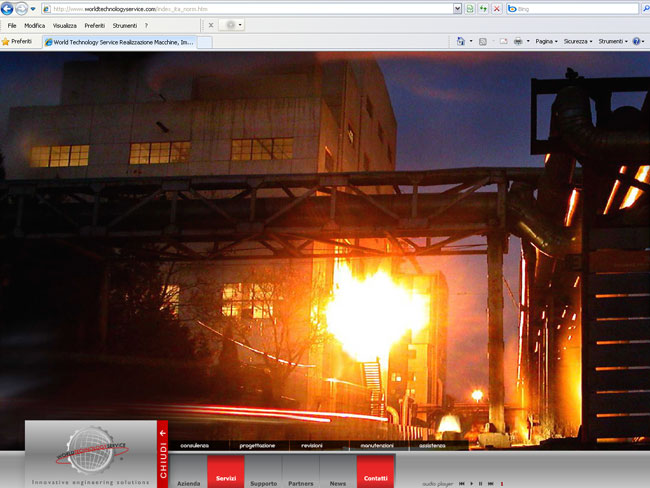This screenshot has height=488, width=650.
Task: Open the manutenzioni submenu link
Action: (377, 446)
